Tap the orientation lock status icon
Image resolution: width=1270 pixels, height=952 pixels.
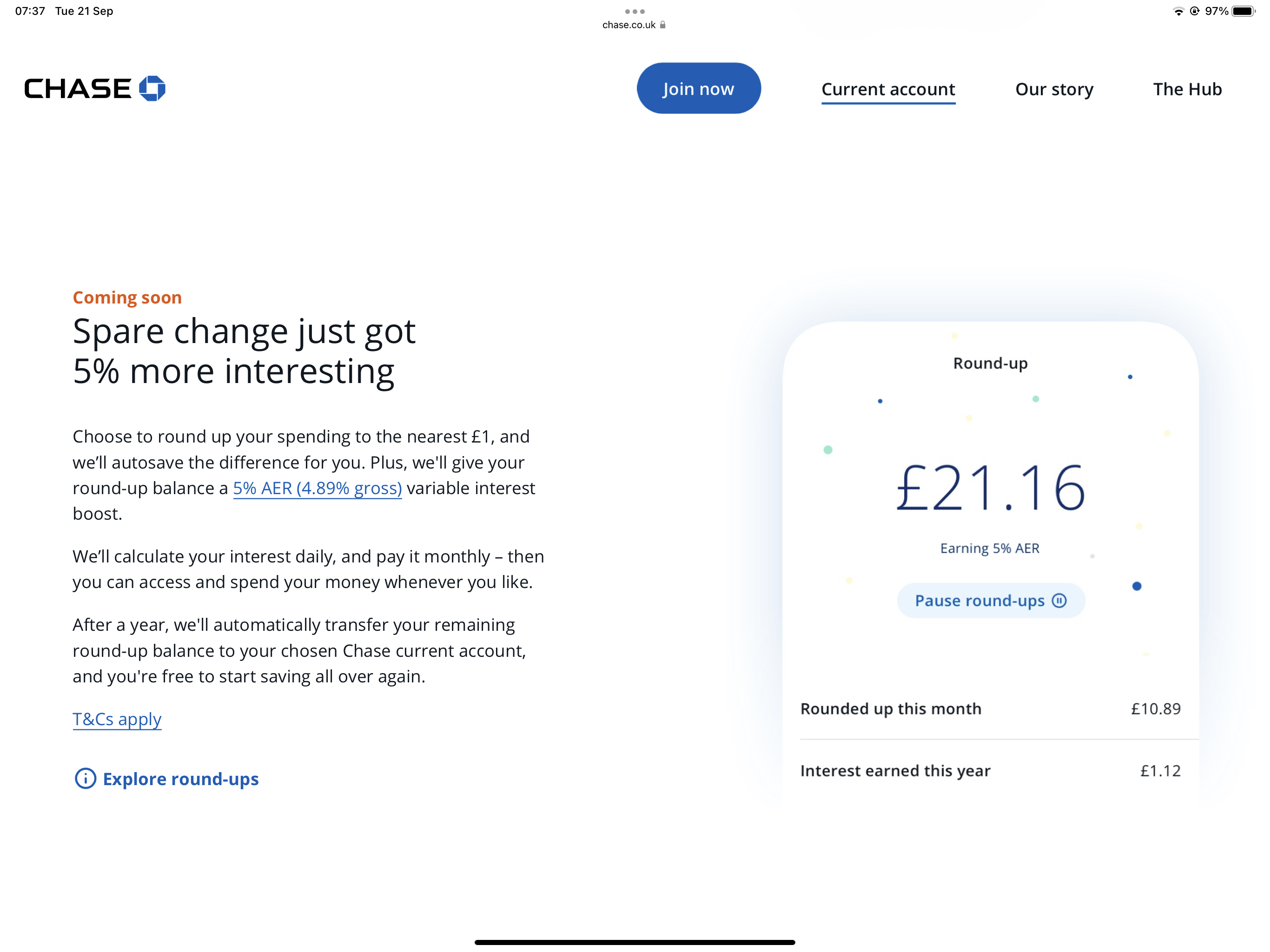coord(1195,12)
